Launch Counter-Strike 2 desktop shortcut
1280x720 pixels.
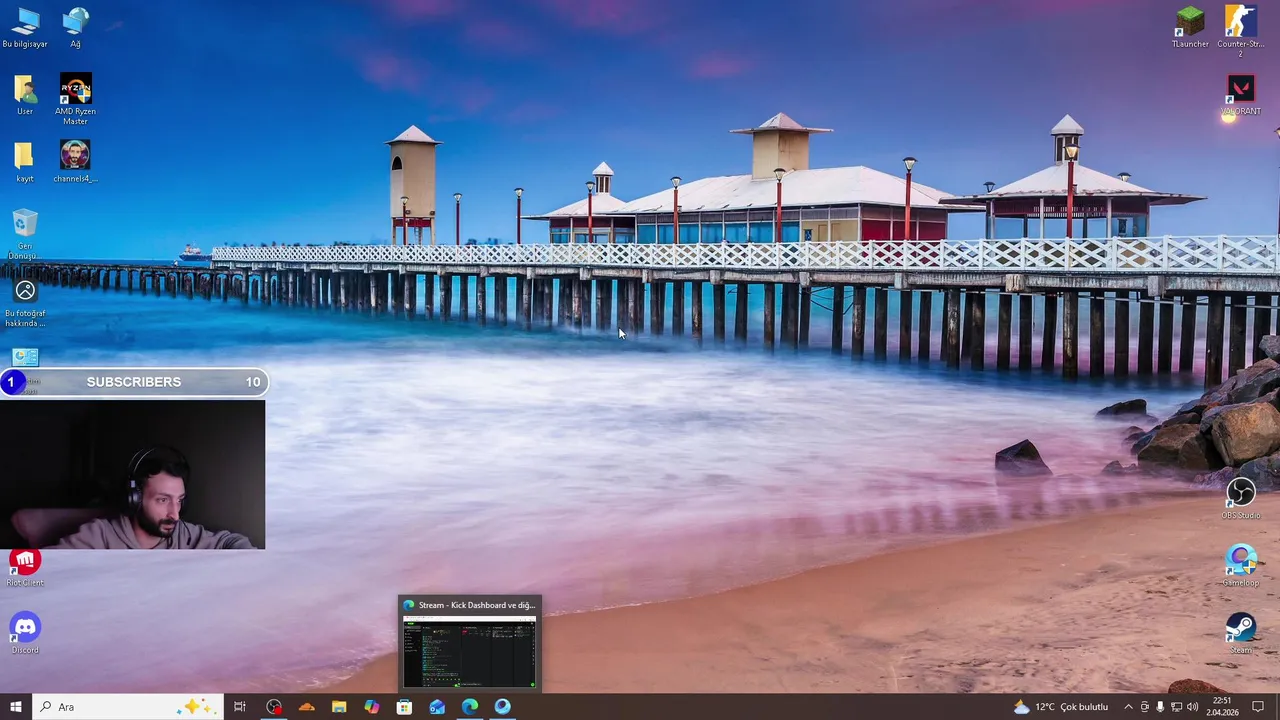coord(1240,31)
